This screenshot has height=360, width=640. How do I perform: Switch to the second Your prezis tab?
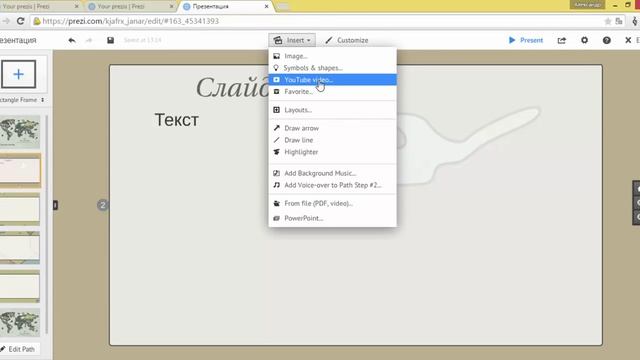[131, 7]
